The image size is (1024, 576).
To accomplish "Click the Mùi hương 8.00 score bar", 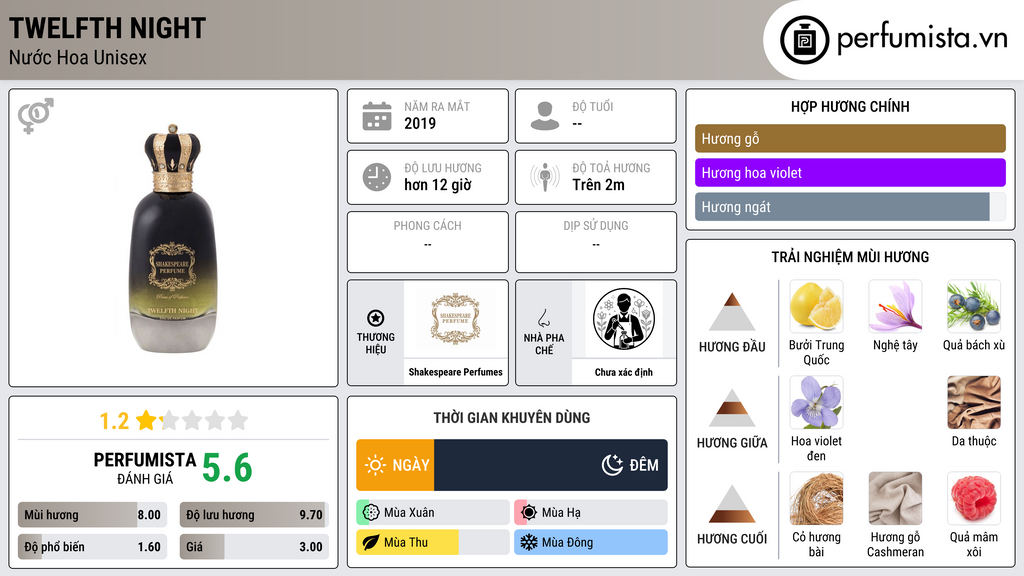I will (92, 515).
